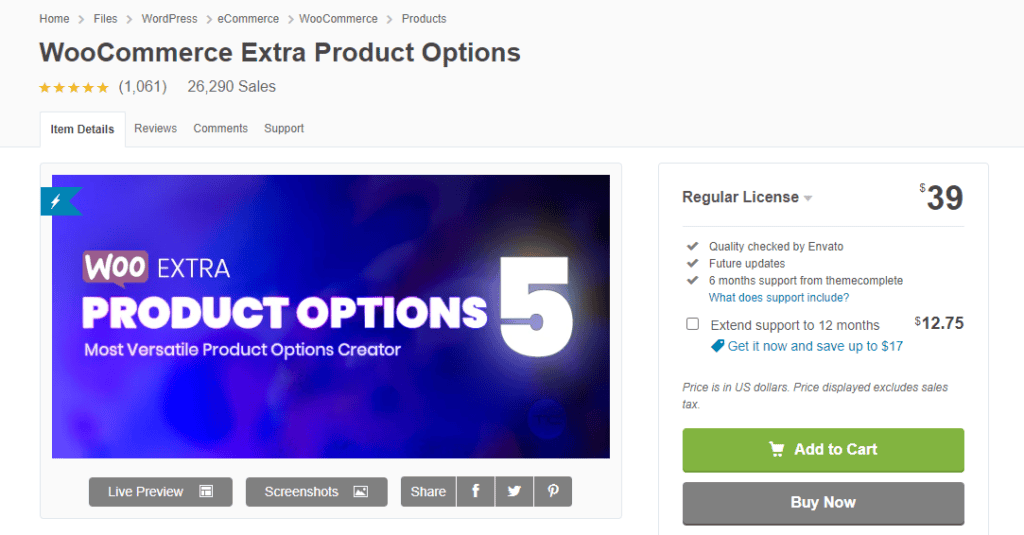Screen dimensions: 1024x535
Task: Select the Item Details tab
Action: click(x=82, y=129)
